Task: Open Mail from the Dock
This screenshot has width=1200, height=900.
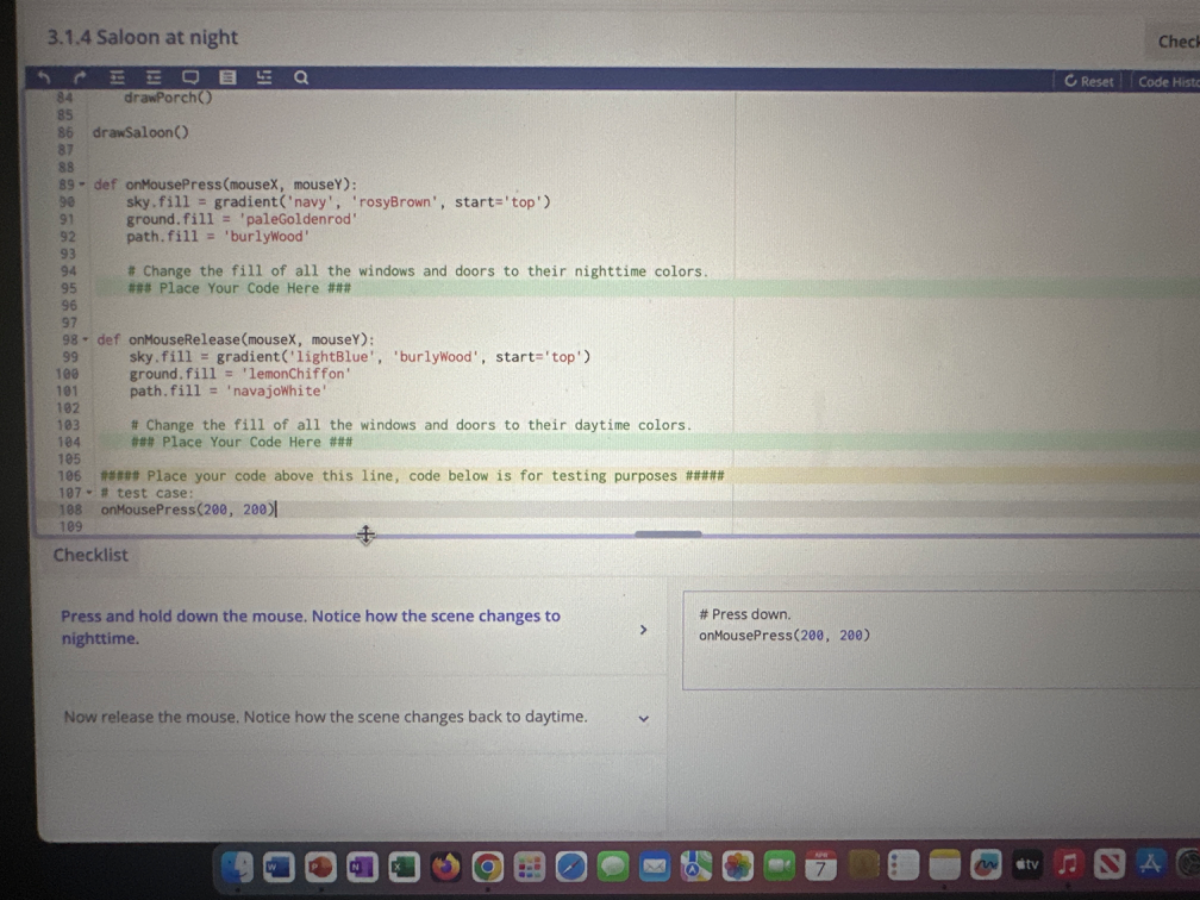Action: click(x=654, y=866)
